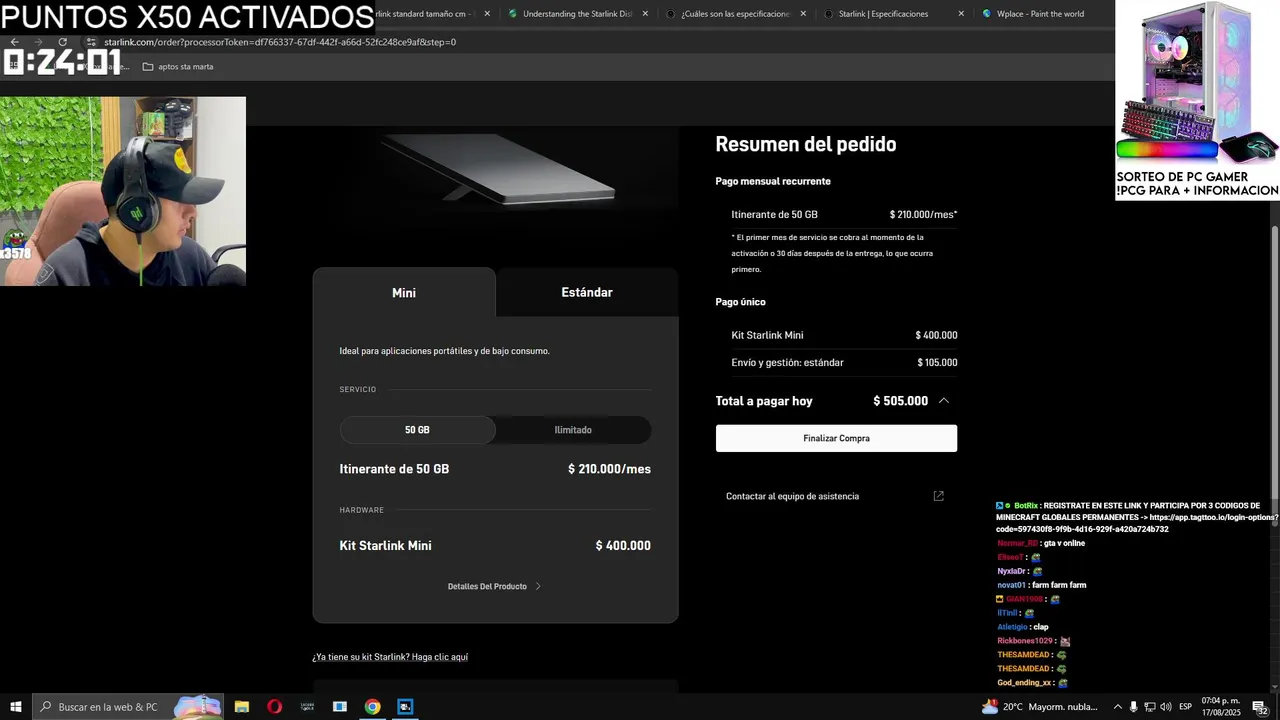1280x720 pixels.
Task: Click '¿Ya tiene su kit Starlink? Haga clic aquí'
Action: 390,657
